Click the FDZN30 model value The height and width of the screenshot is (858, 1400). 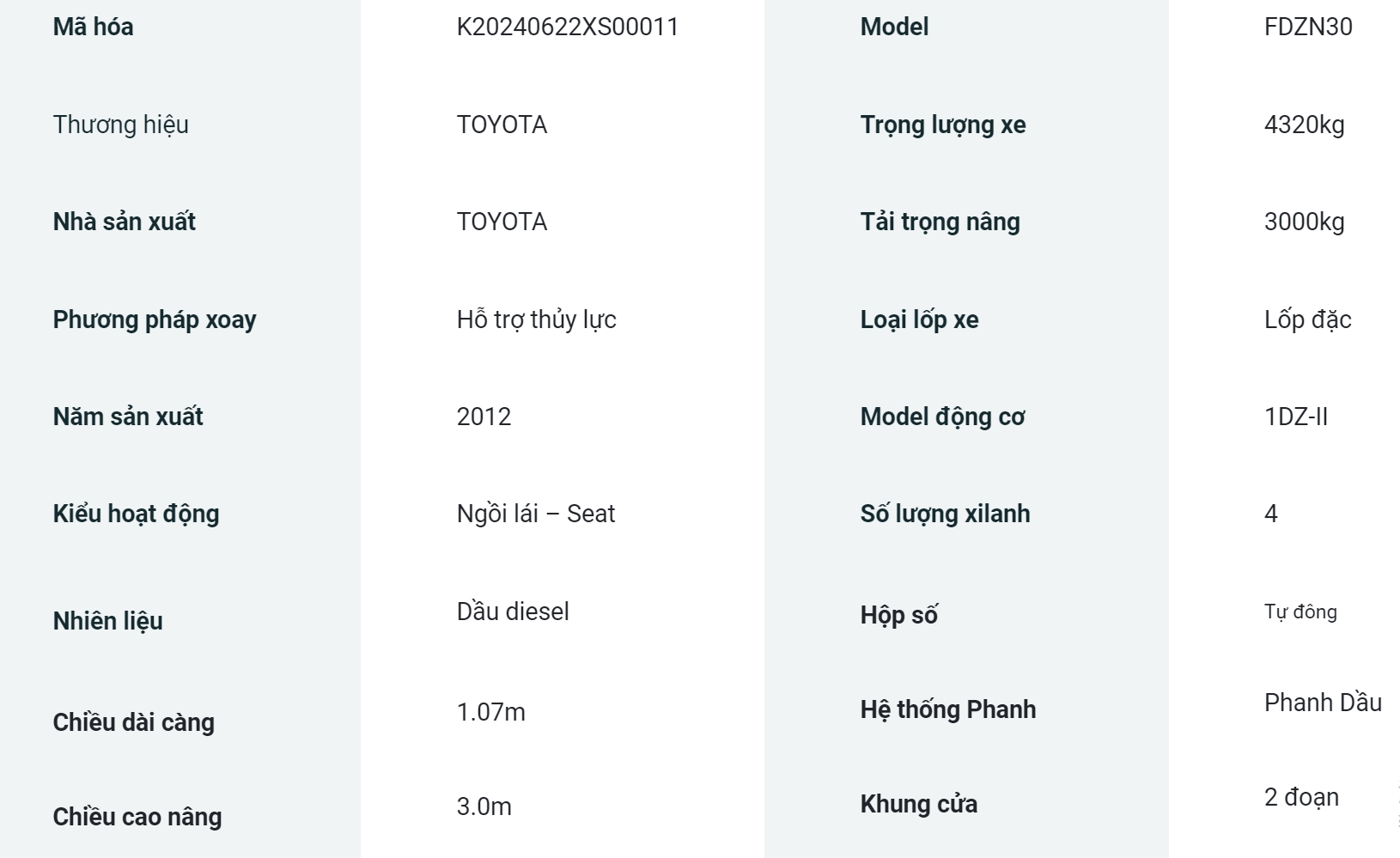coord(1308,27)
